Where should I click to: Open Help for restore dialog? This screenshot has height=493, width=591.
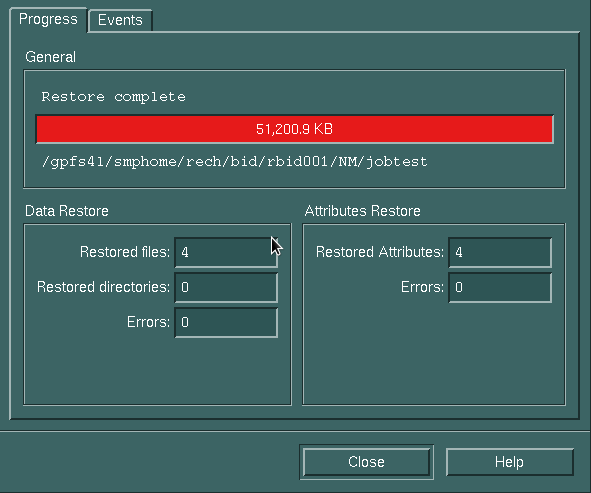click(x=510, y=462)
